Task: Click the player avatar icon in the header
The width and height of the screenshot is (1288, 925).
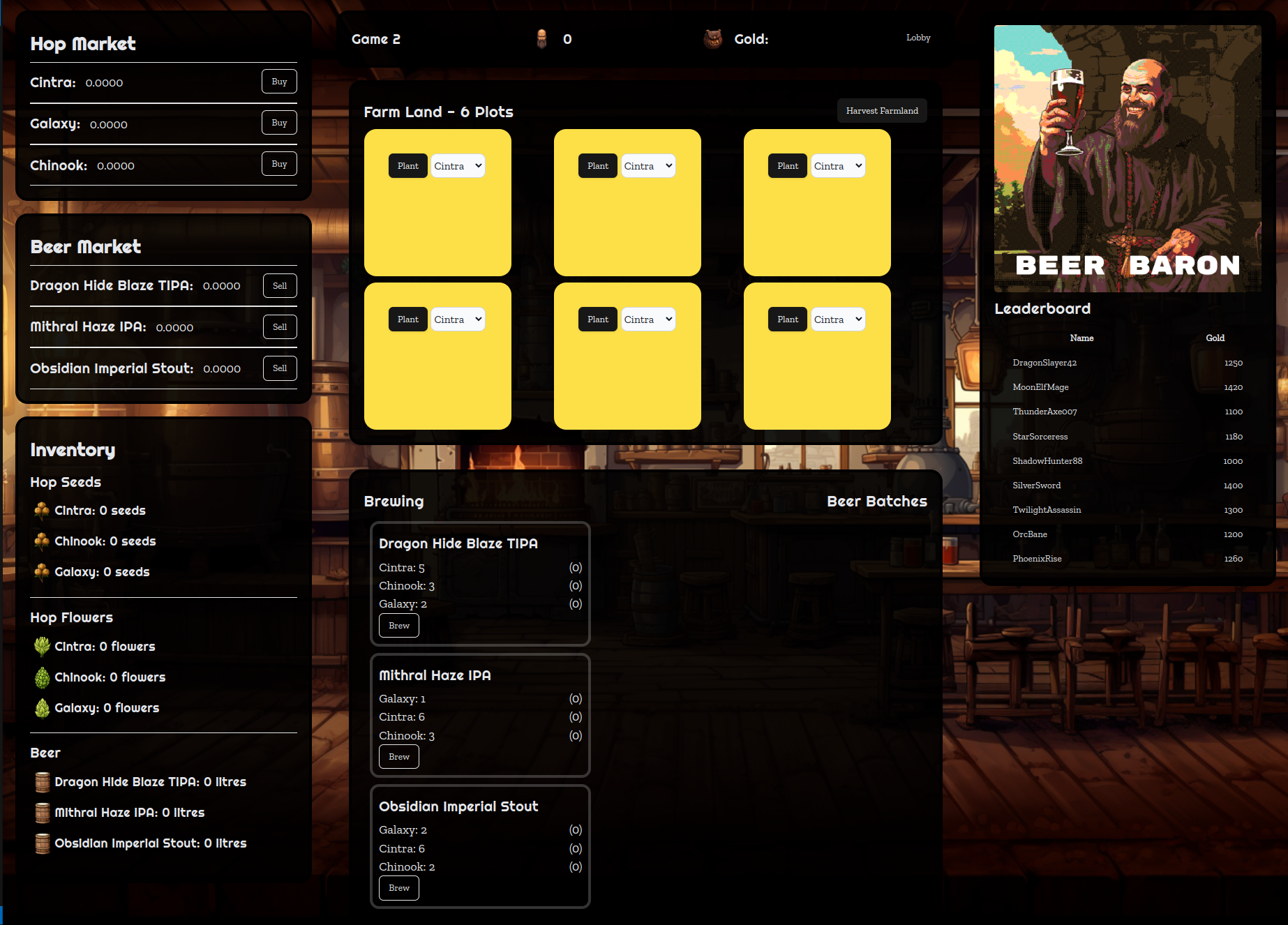Action: (x=542, y=39)
